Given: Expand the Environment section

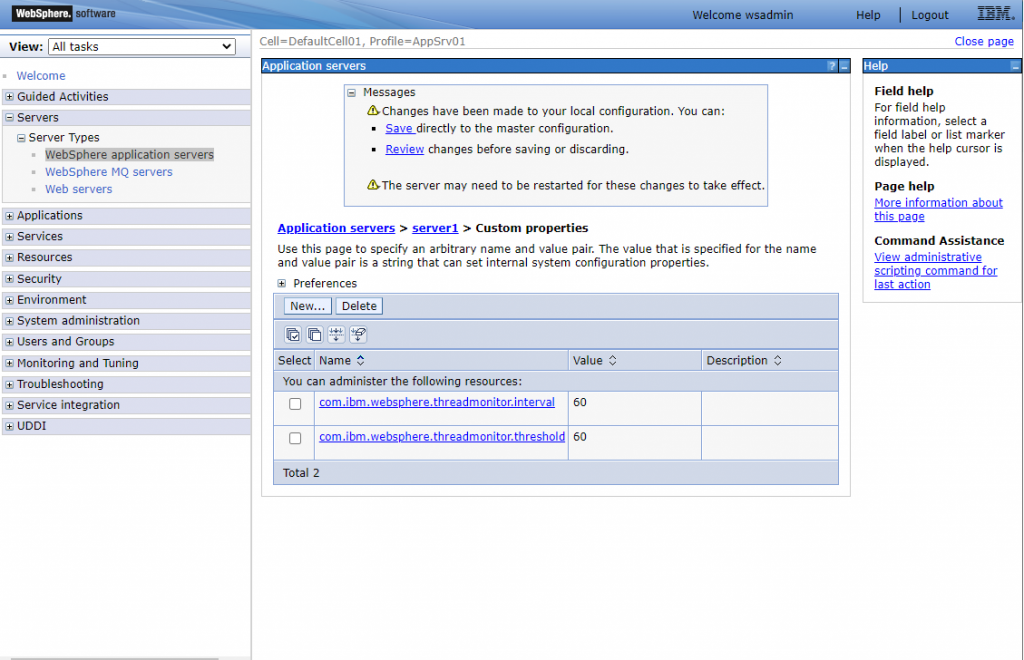Looking at the screenshot, I should pyautogui.click(x=9, y=300).
